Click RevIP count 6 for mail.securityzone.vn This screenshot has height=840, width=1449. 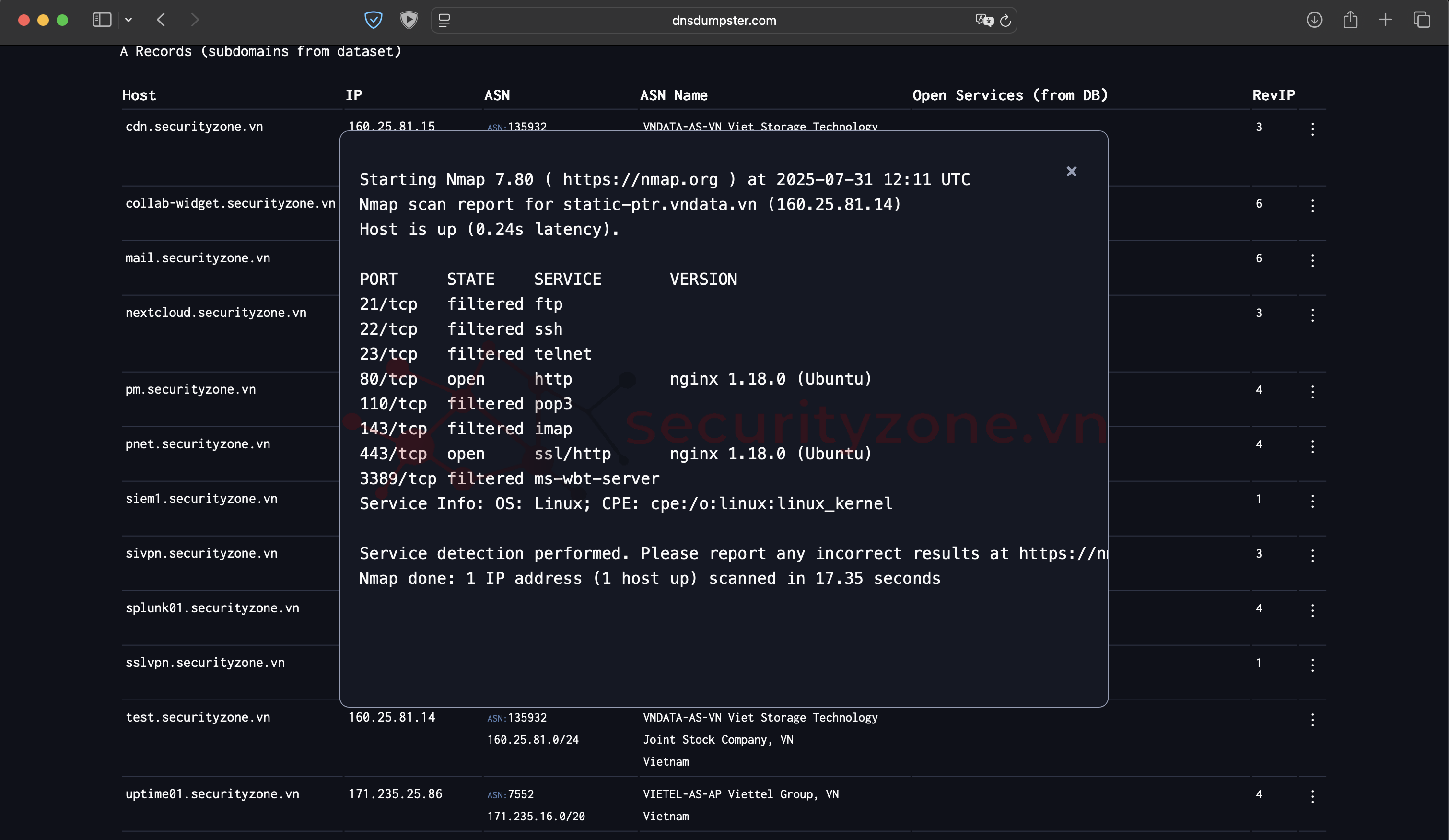(1259, 258)
